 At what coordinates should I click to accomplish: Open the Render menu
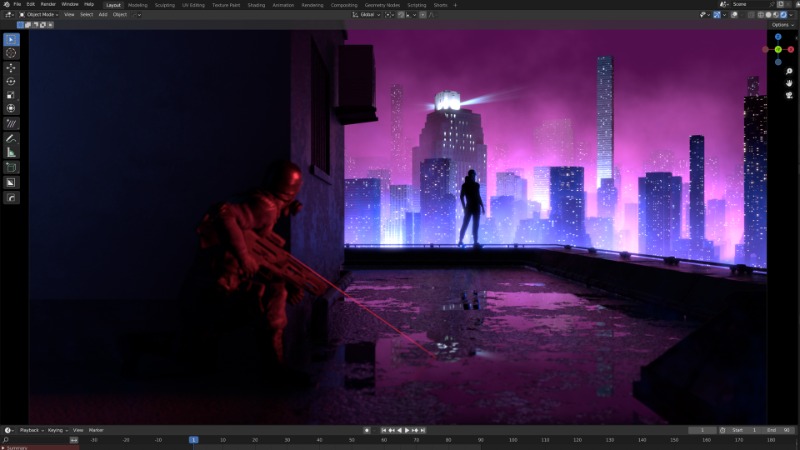tap(47, 4)
